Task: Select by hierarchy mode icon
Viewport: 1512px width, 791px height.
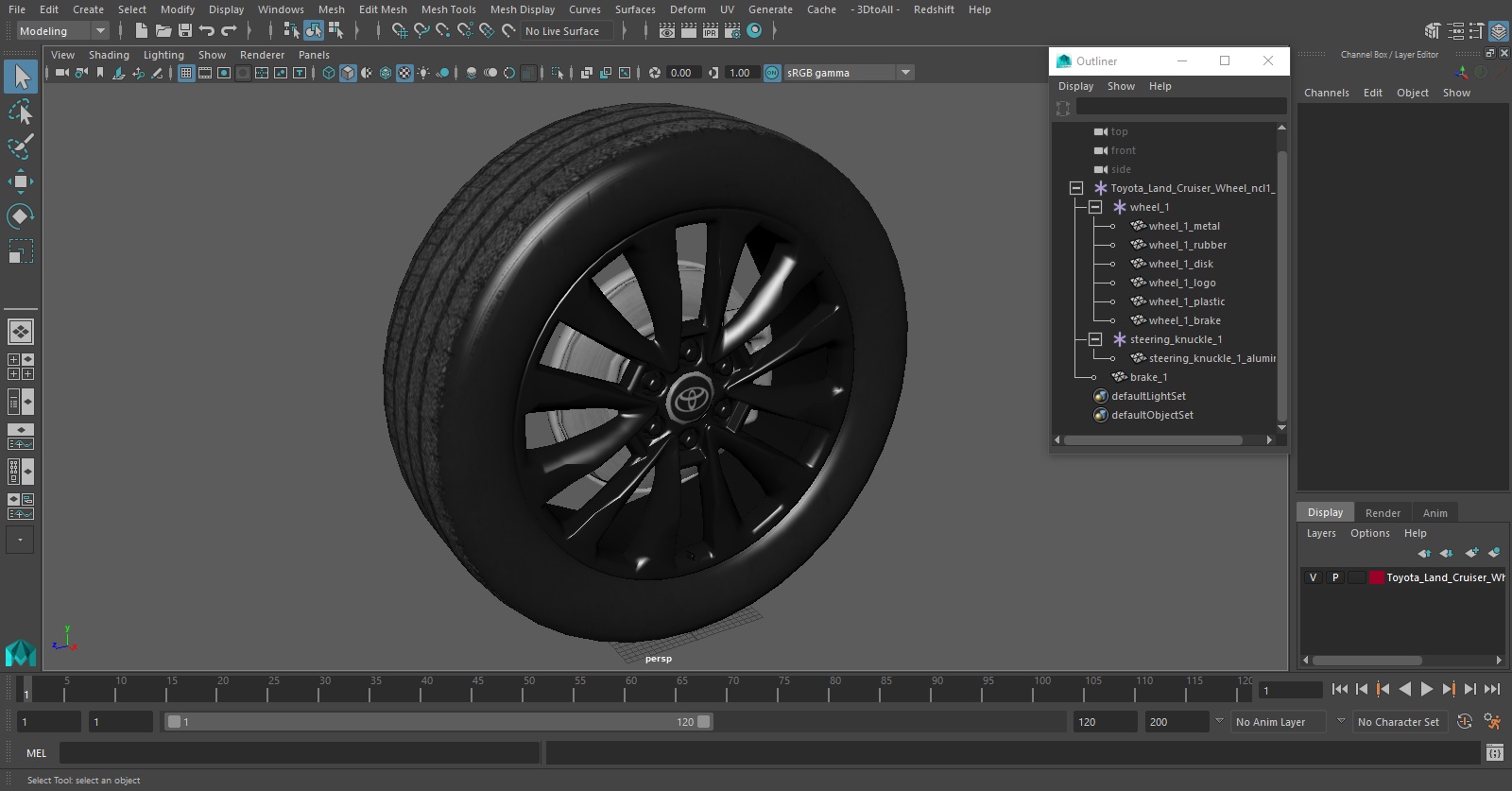Action: (292, 30)
